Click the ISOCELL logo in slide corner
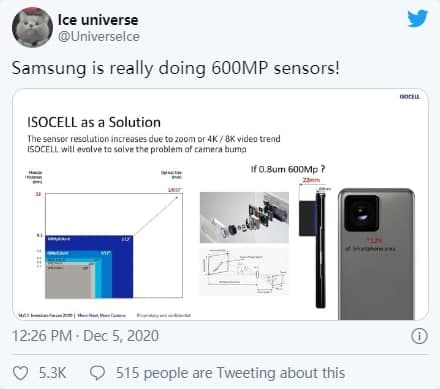440x389 pixels. 410,97
